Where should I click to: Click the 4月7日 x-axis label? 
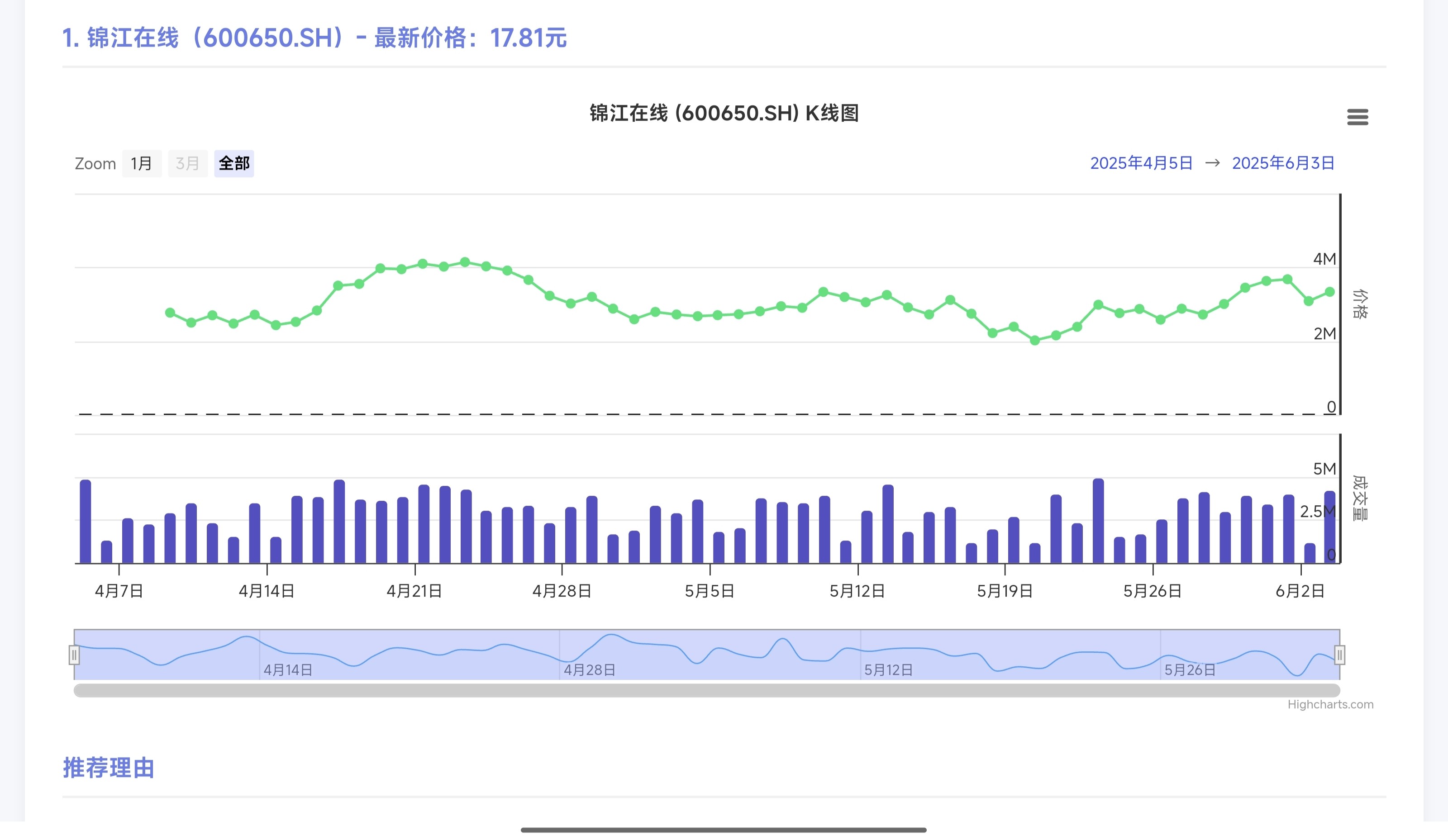click(119, 591)
